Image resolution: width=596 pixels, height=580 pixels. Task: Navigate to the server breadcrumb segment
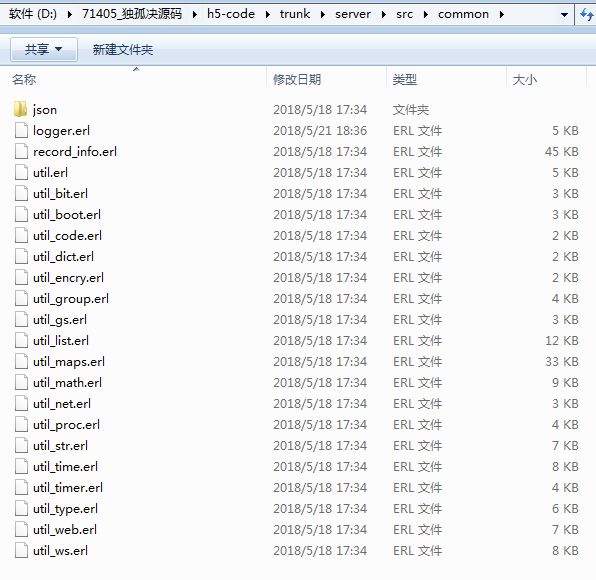pos(353,14)
